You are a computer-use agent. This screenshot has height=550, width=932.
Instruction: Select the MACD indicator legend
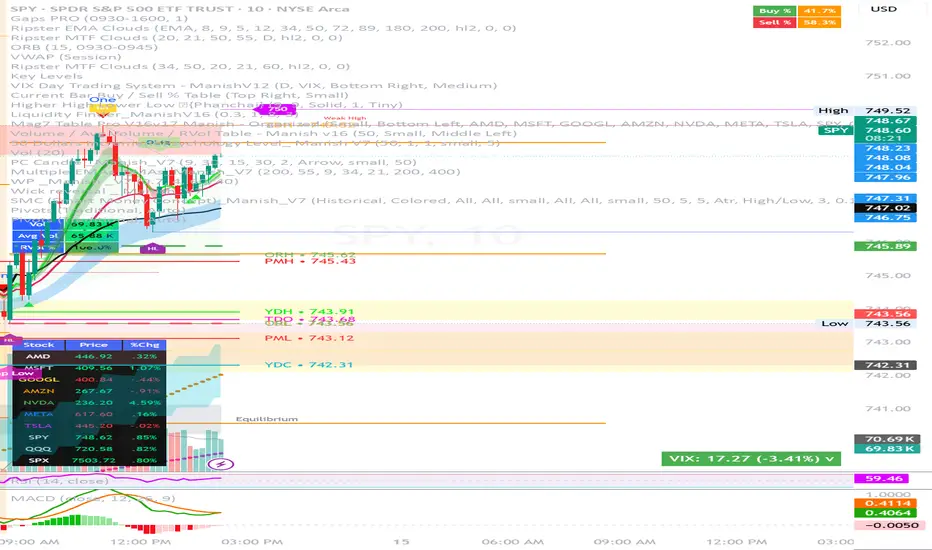(93, 498)
